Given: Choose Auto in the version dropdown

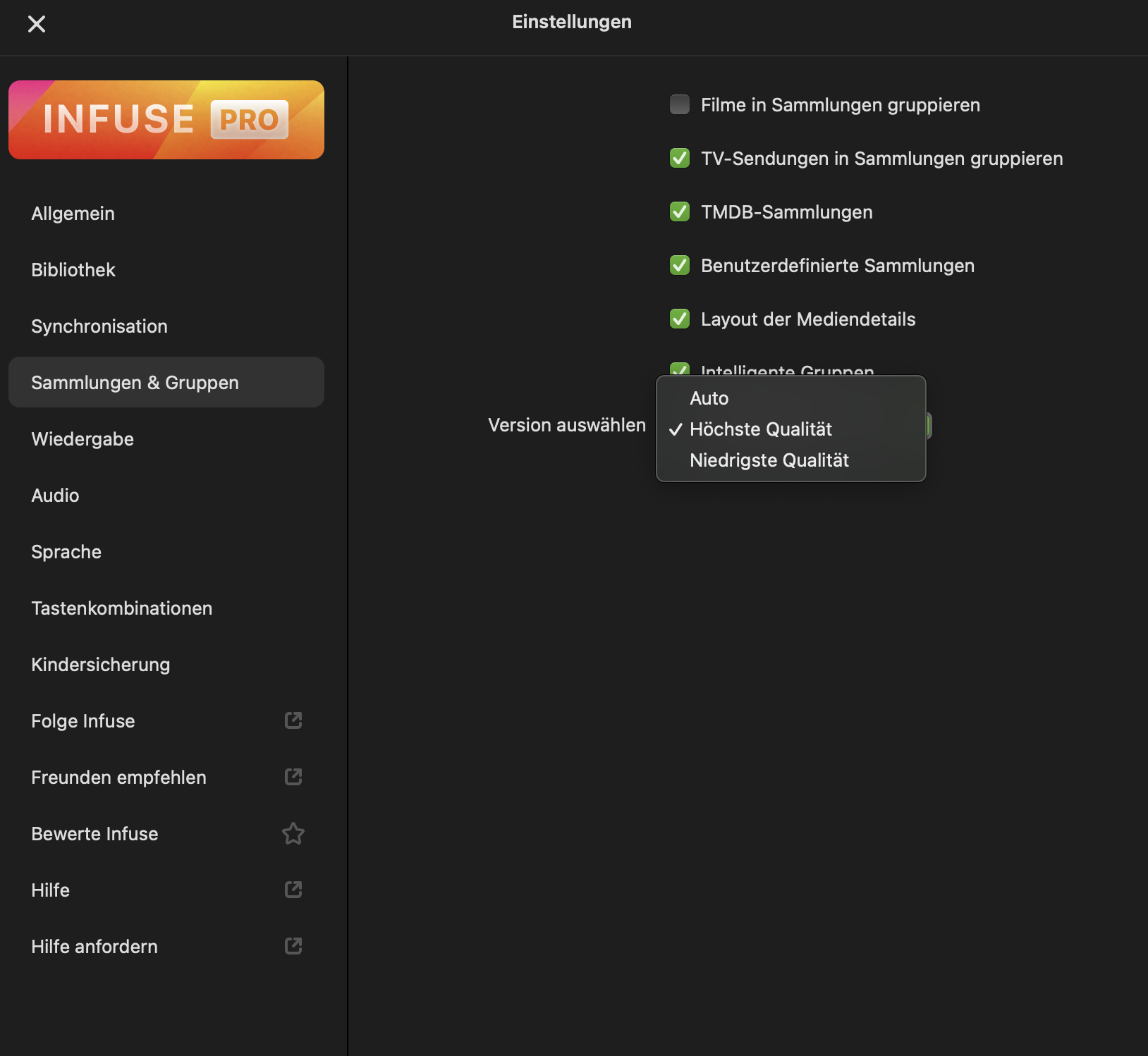Looking at the screenshot, I should (709, 398).
